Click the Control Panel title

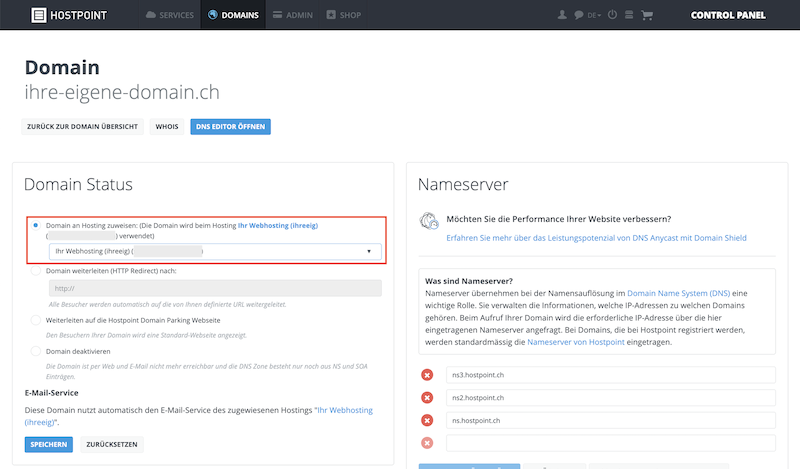pyautogui.click(x=728, y=15)
